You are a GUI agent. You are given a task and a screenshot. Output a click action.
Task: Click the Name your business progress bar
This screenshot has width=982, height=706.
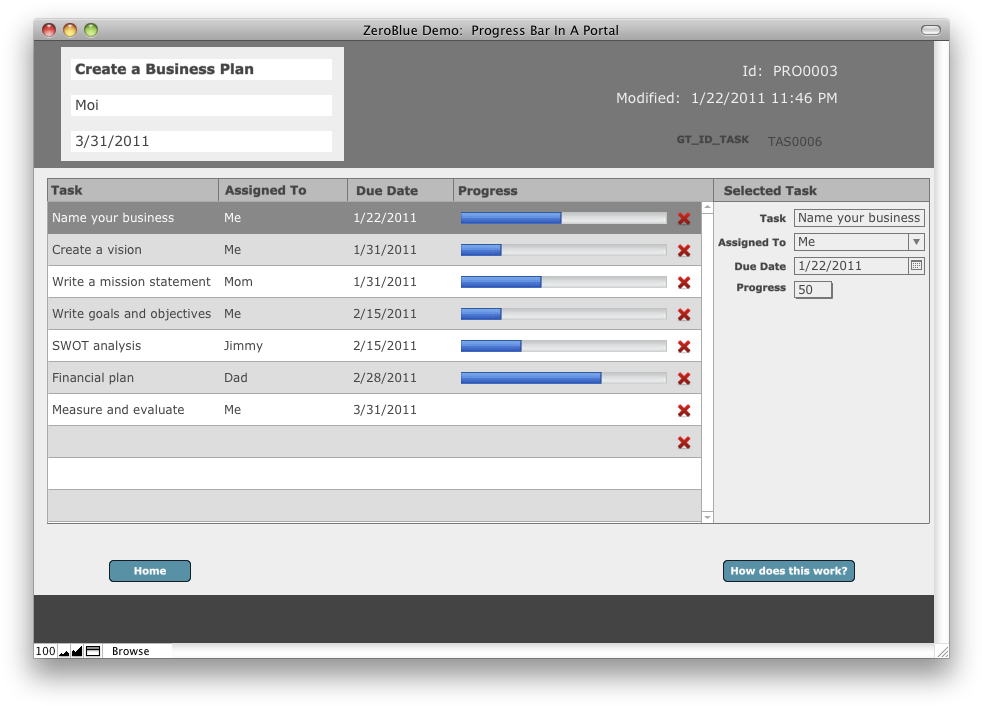[564, 218]
